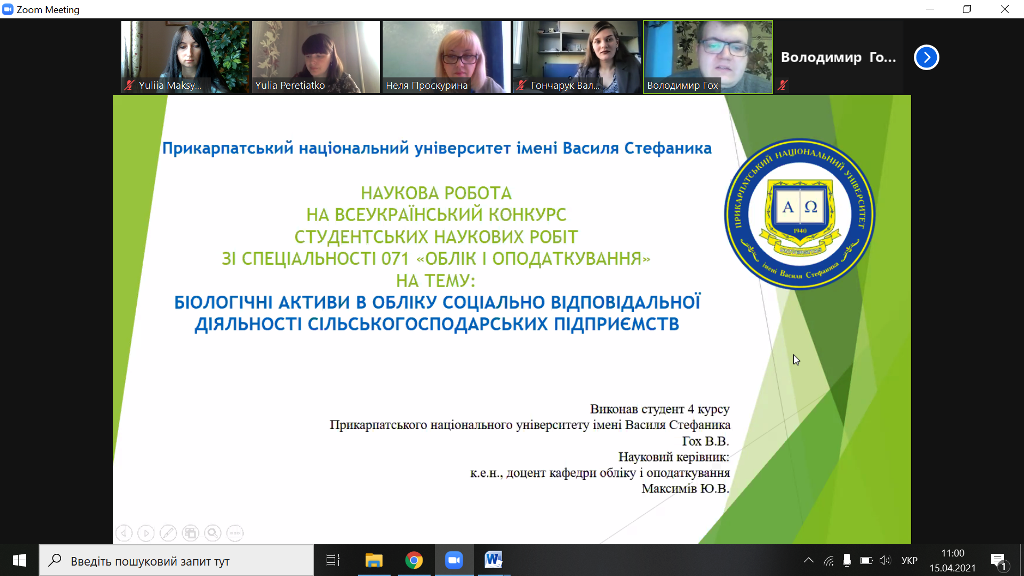
Task: Activate the slideshow zoom magnifier
Action: point(212,533)
